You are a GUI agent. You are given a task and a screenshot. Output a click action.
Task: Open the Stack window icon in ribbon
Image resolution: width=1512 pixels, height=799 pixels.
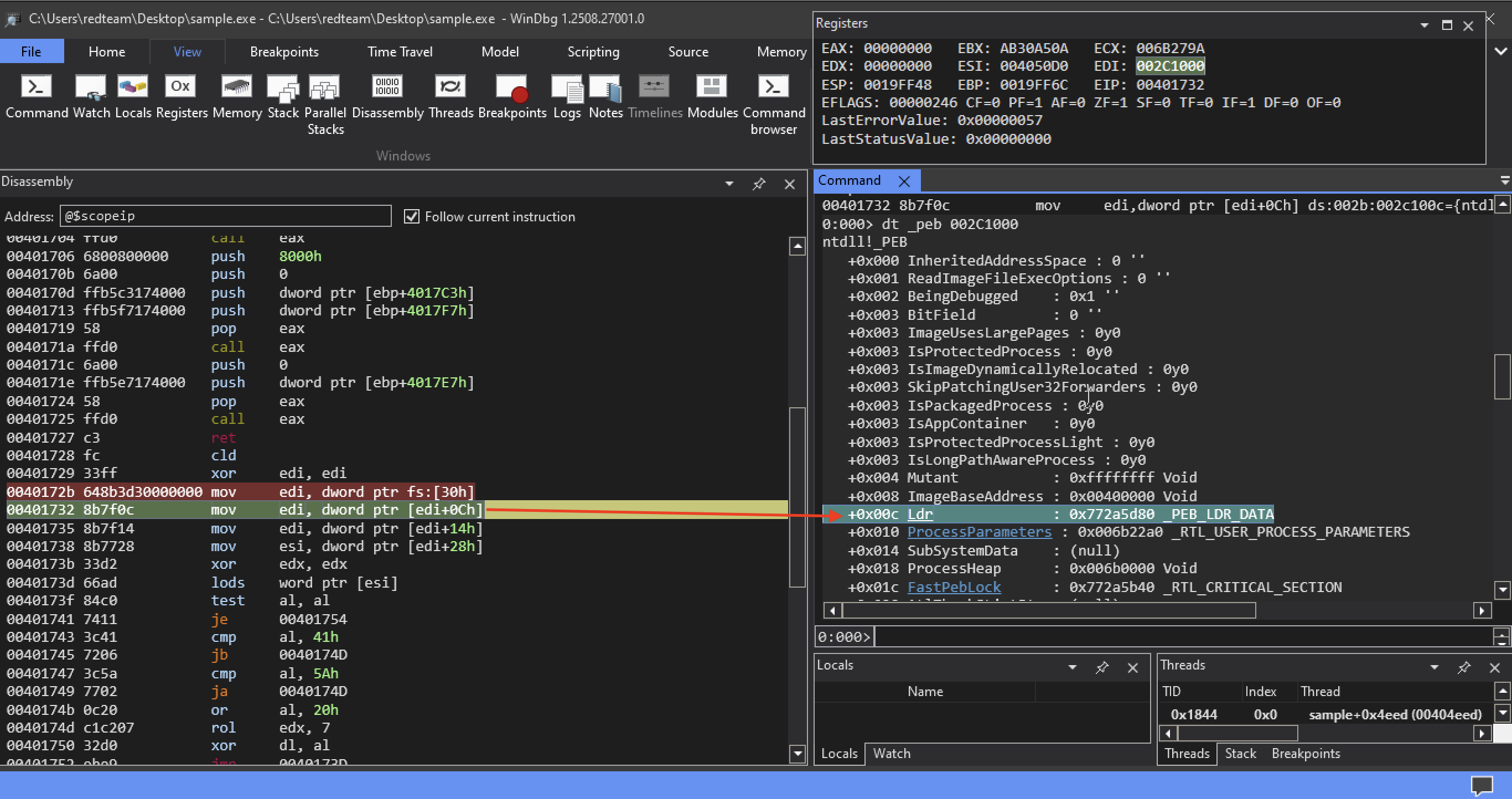(283, 96)
